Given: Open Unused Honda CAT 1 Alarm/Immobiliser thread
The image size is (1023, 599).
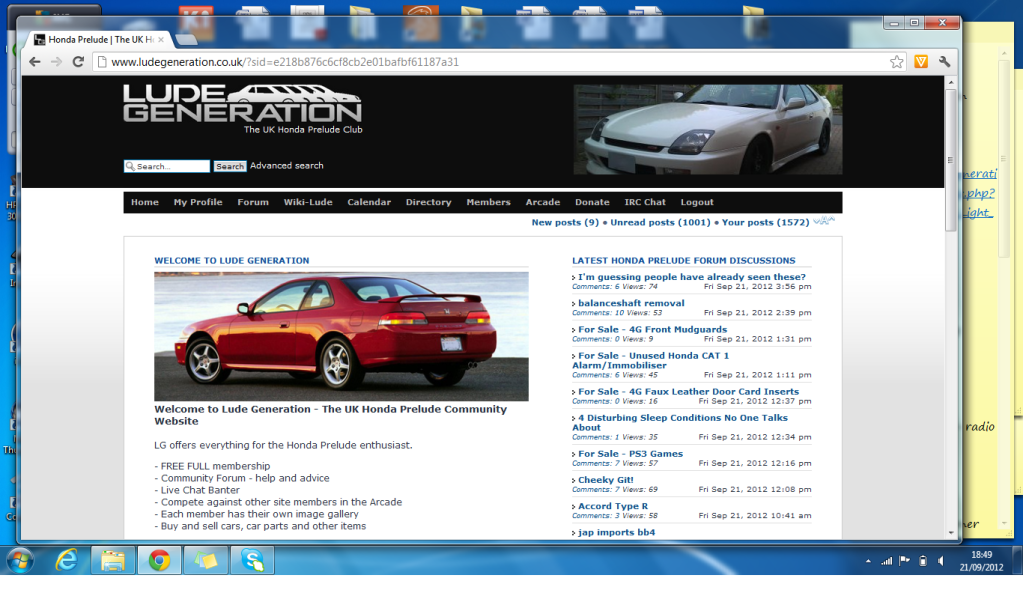Looking at the screenshot, I should click(650, 360).
